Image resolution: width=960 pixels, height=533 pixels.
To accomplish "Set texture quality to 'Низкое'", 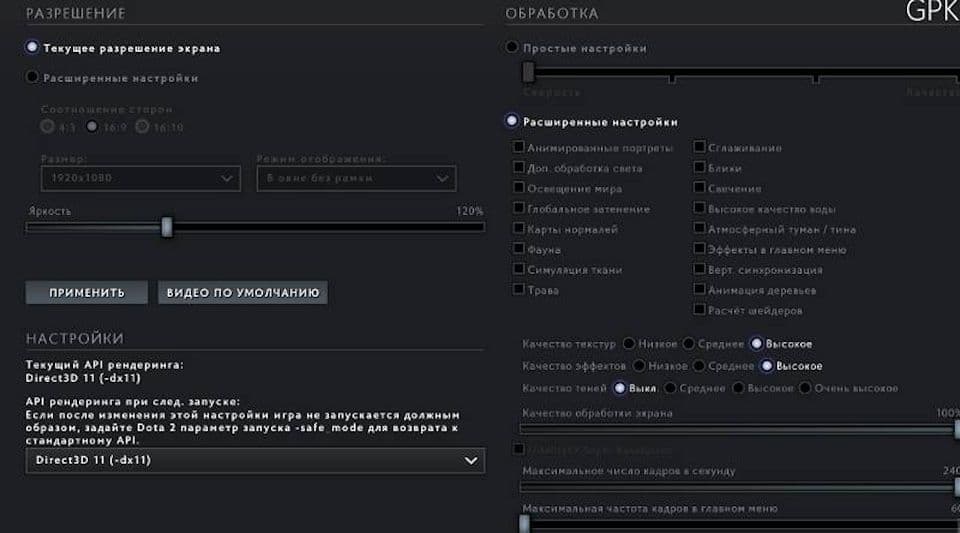I will point(629,344).
